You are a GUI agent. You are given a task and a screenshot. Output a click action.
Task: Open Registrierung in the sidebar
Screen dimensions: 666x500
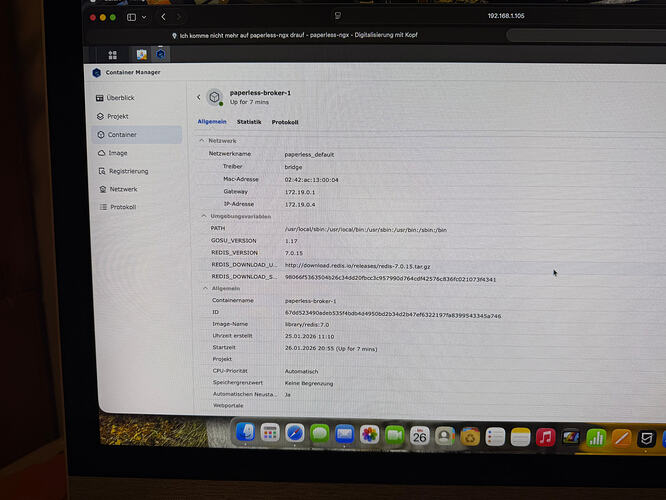click(x=128, y=171)
